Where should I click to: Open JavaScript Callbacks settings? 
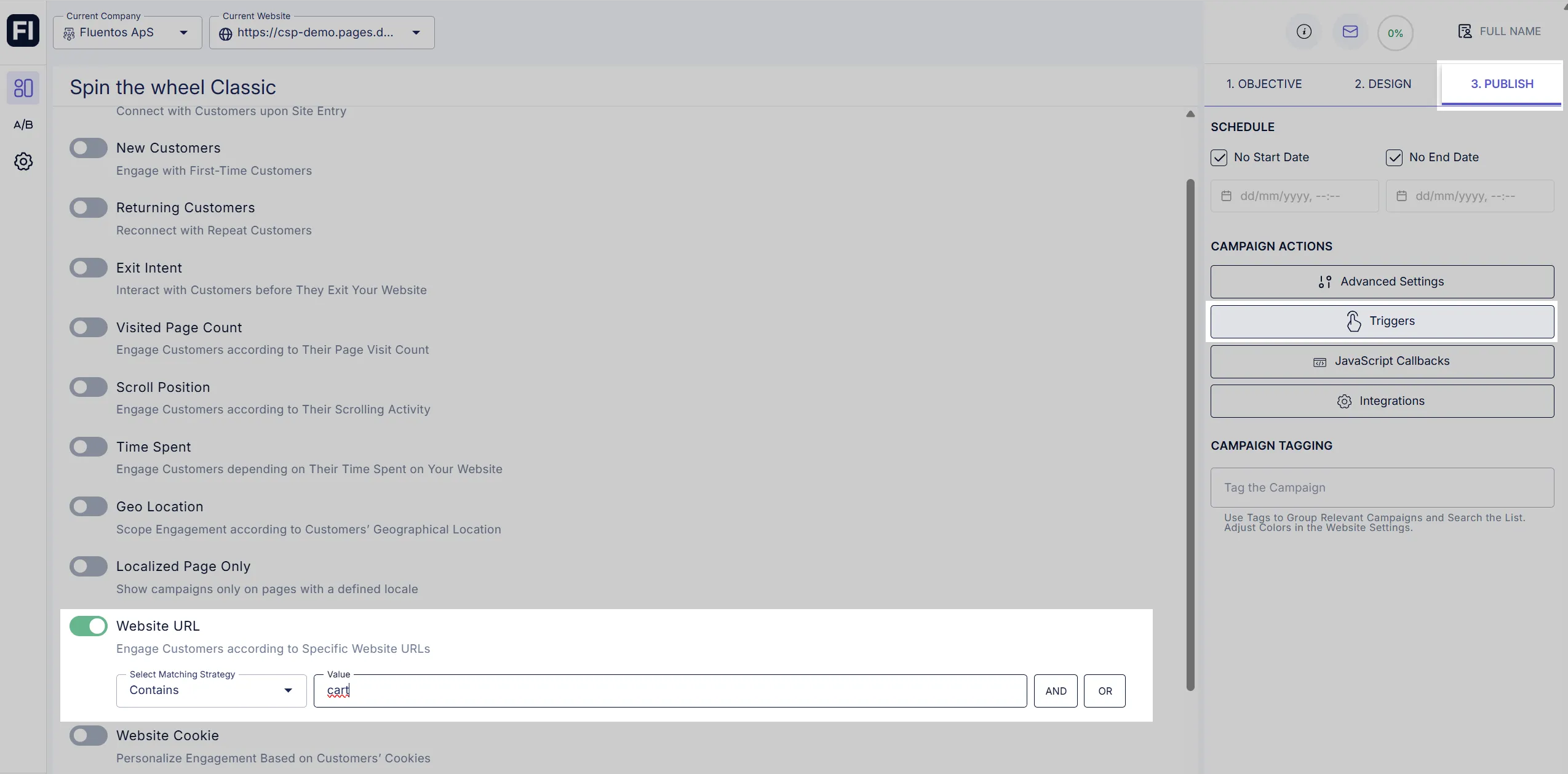coord(1381,361)
